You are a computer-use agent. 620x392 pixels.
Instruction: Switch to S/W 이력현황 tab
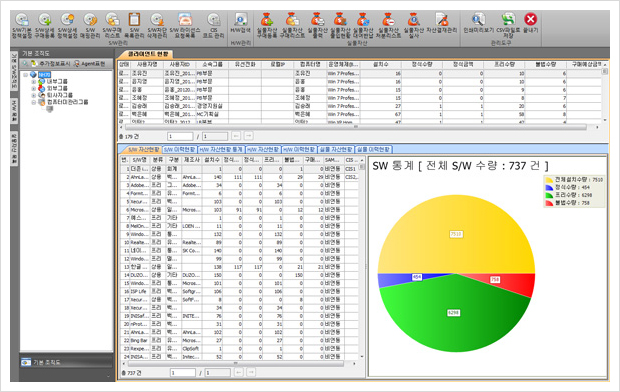(x=180, y=150)
